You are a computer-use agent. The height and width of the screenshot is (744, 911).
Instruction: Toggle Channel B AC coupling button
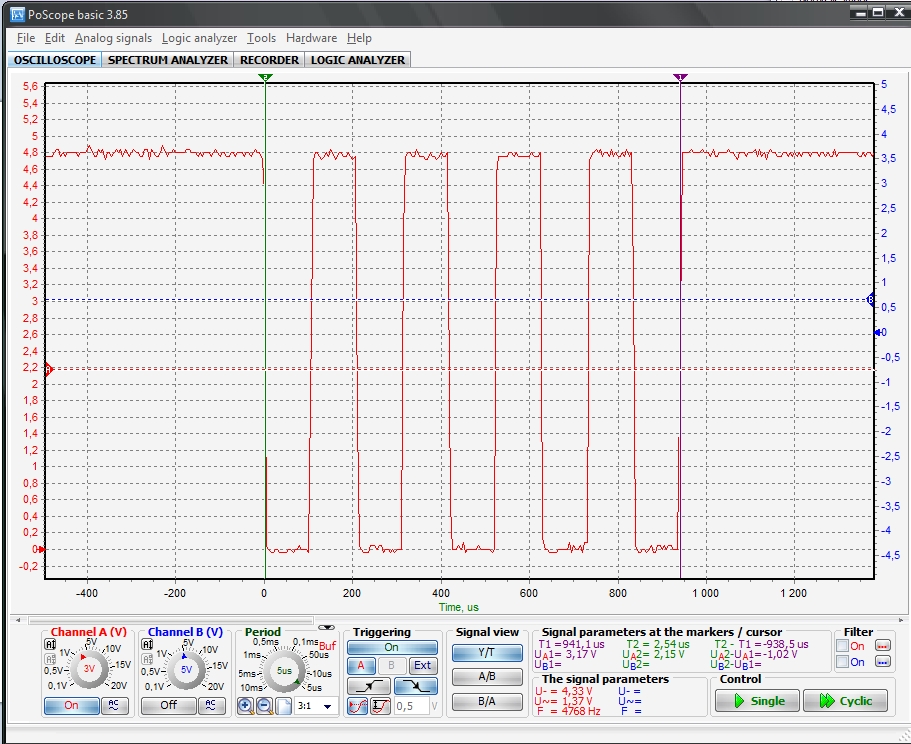coord(211,705)
